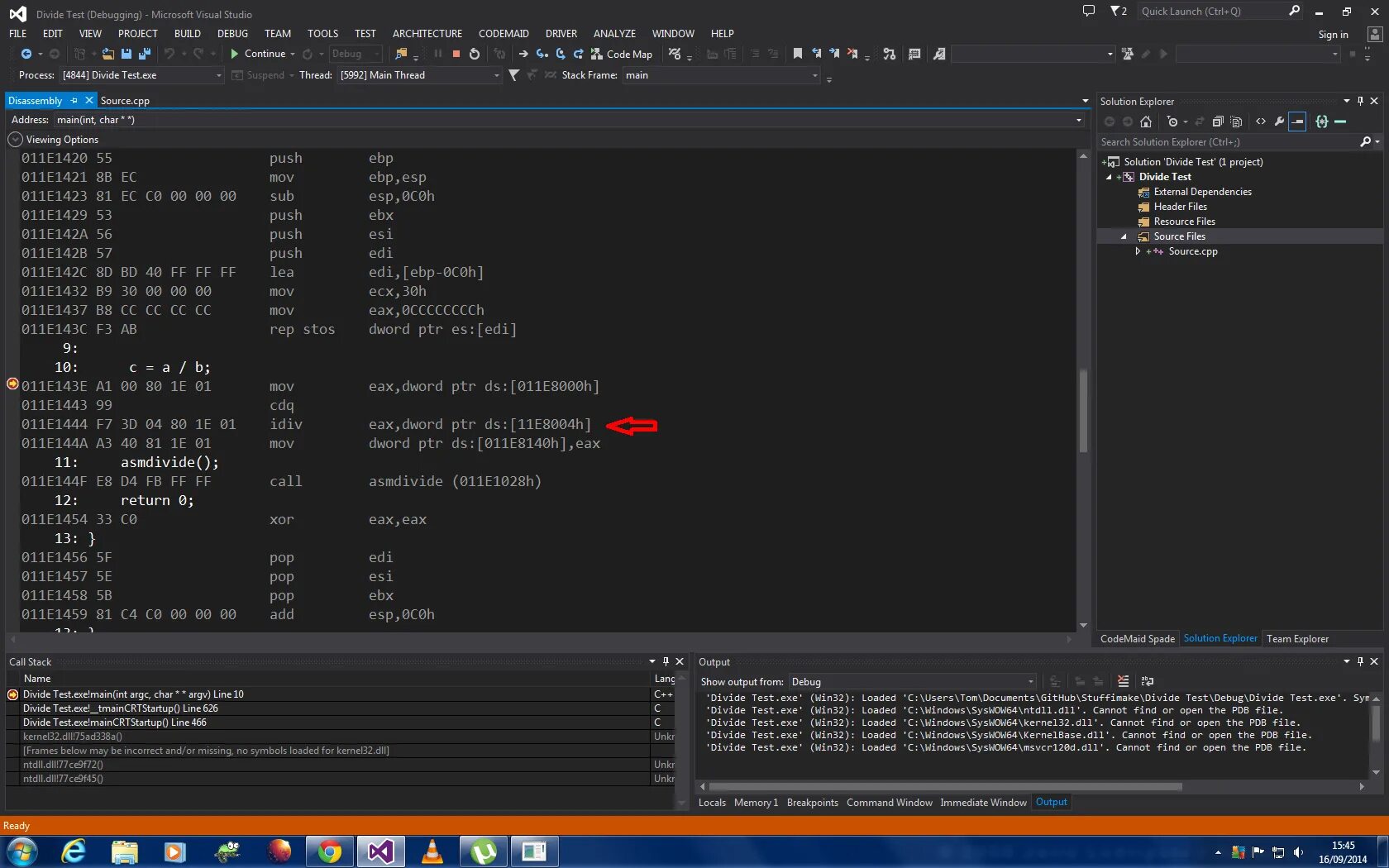Switch to the Team Explorer tab
Screen dimensions: 1389x868
(x=1297, y=639)
